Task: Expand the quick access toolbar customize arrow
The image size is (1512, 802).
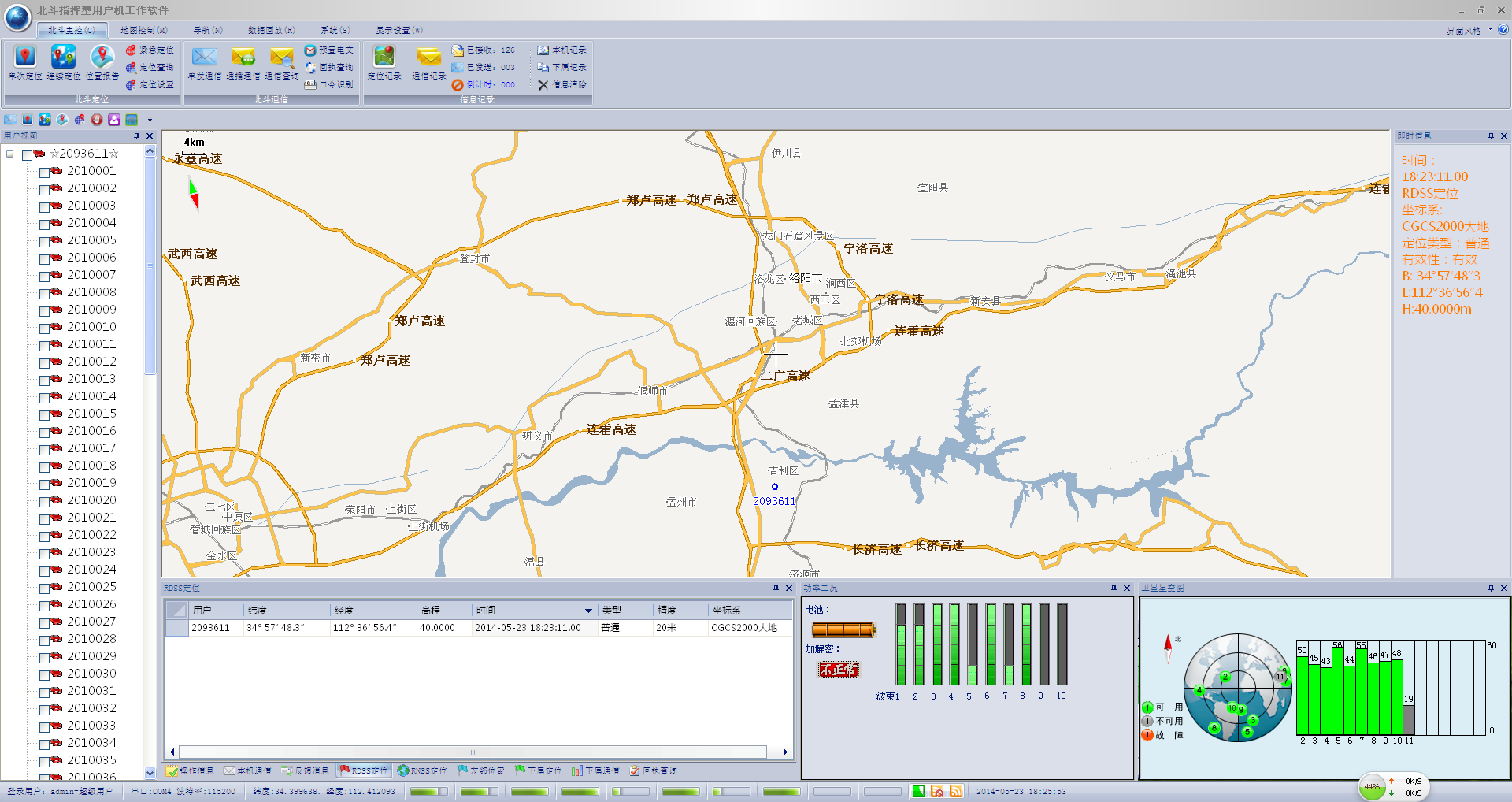Action: [150, 120]
